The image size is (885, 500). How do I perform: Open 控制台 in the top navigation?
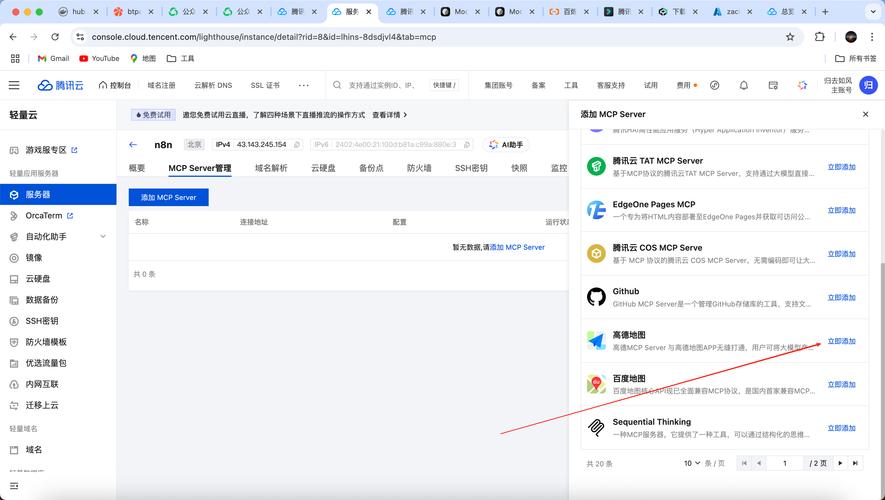[x=115, y=85]
